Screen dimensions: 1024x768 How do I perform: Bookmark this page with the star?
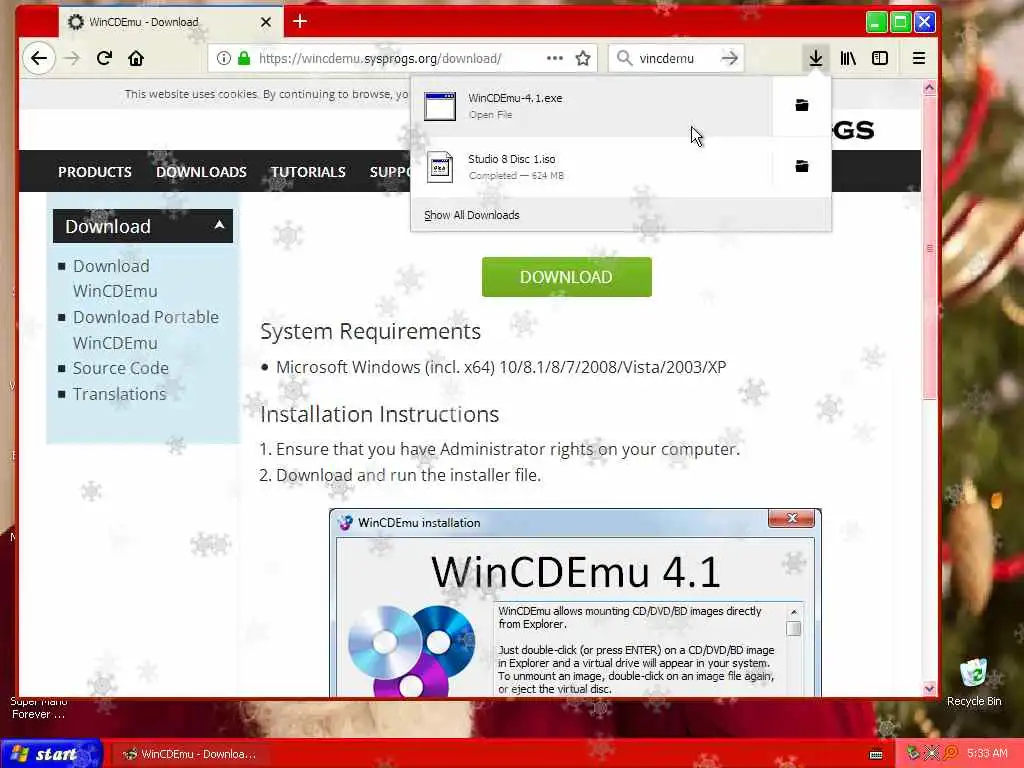583,58
